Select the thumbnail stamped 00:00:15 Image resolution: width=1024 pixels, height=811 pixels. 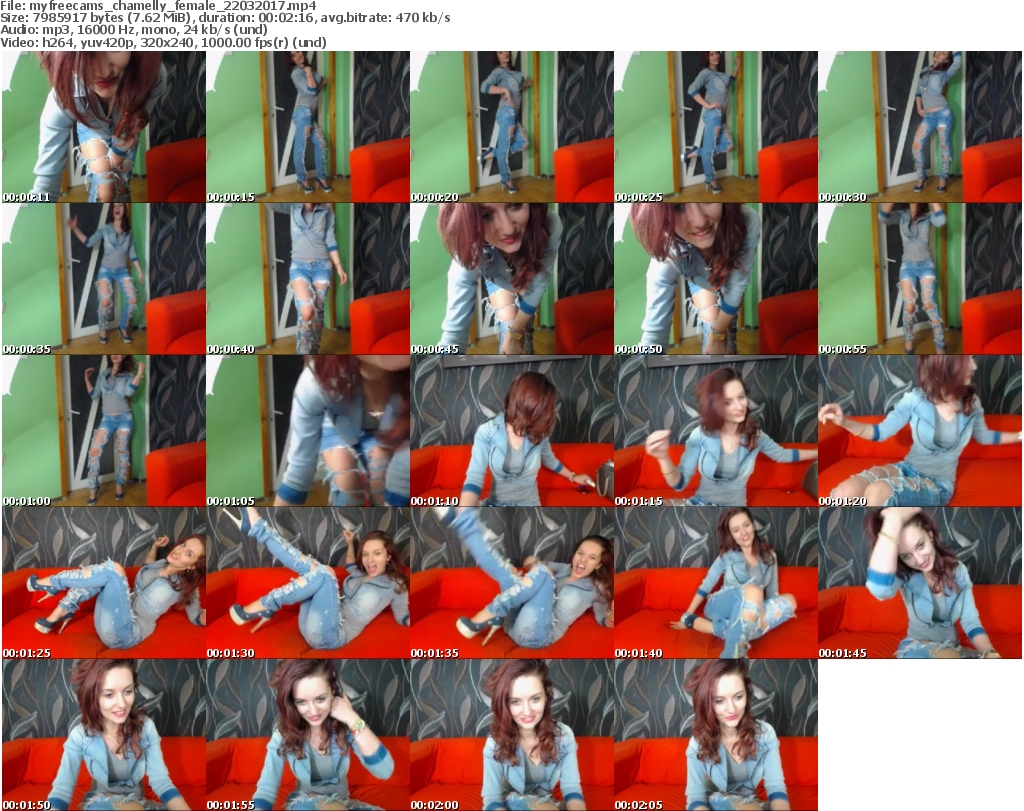point(308,127)
